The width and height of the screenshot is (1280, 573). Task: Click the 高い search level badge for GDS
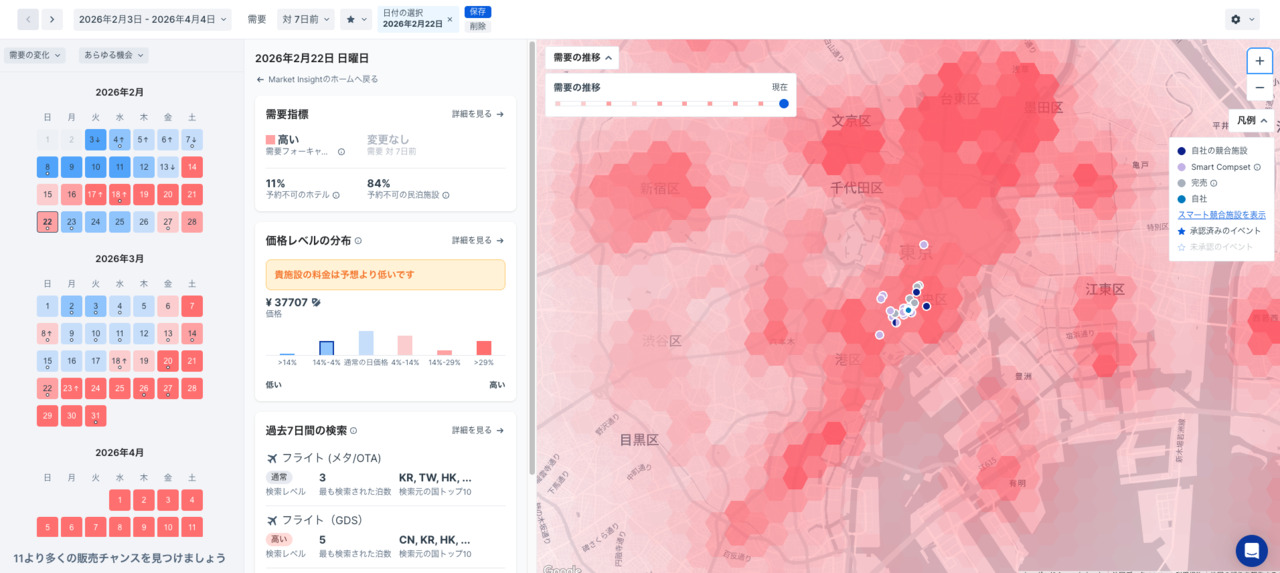click(279, 540)
